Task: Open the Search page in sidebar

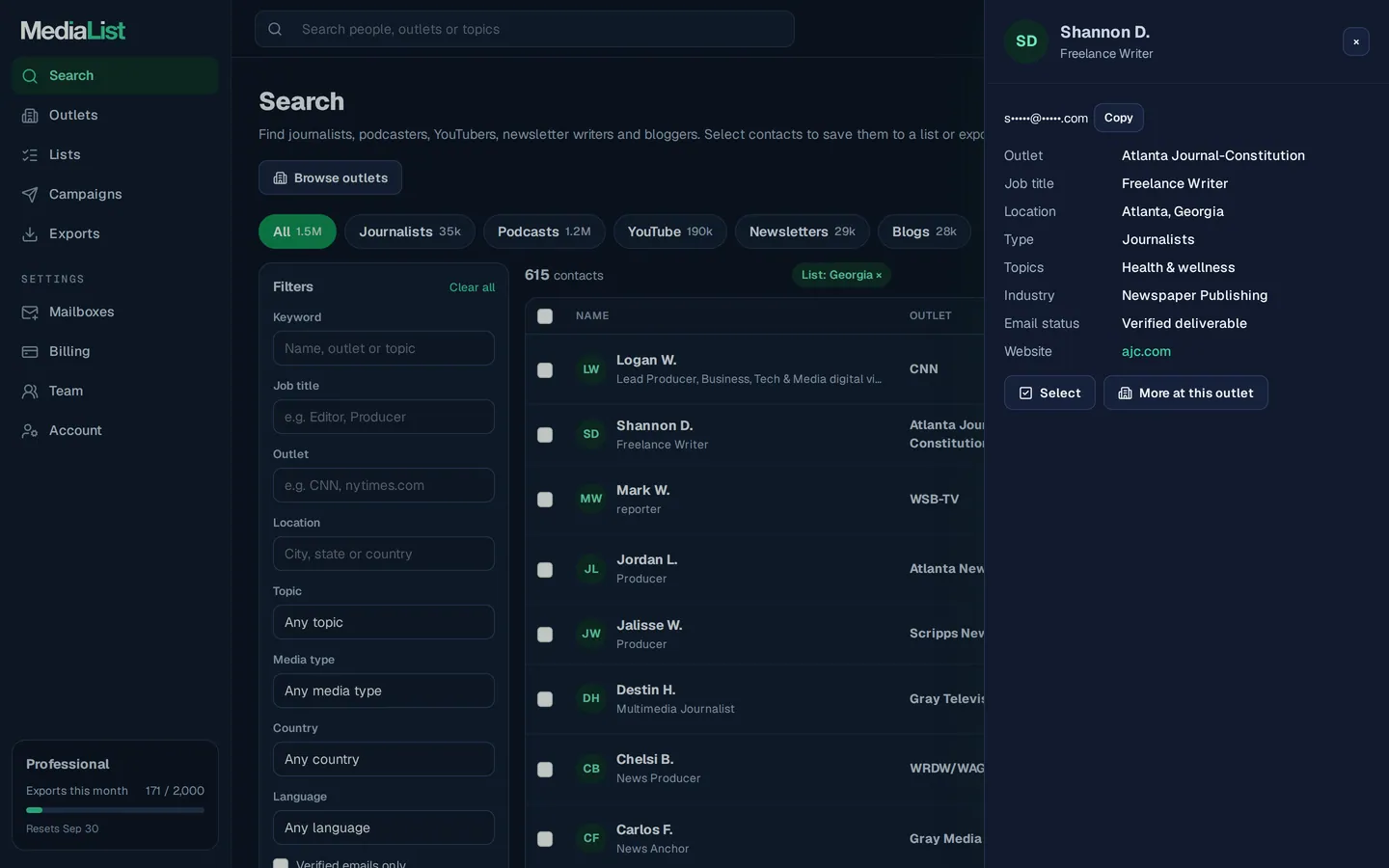Action: coord(115,75)
